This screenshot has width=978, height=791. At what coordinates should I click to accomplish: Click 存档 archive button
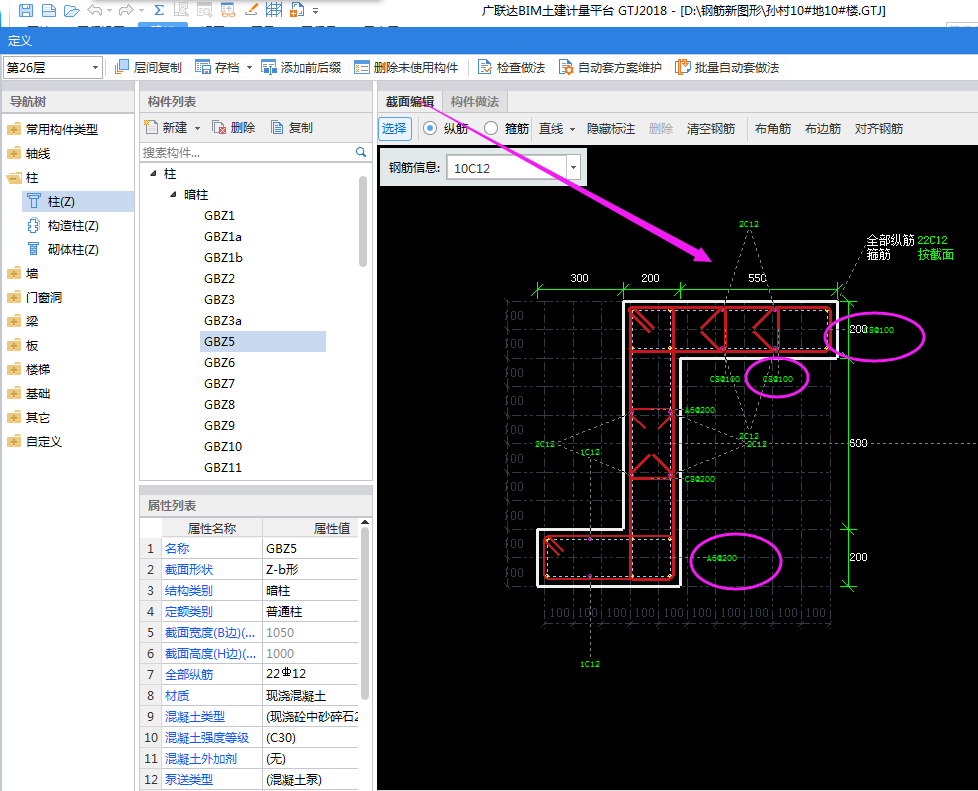coord(218,67)
